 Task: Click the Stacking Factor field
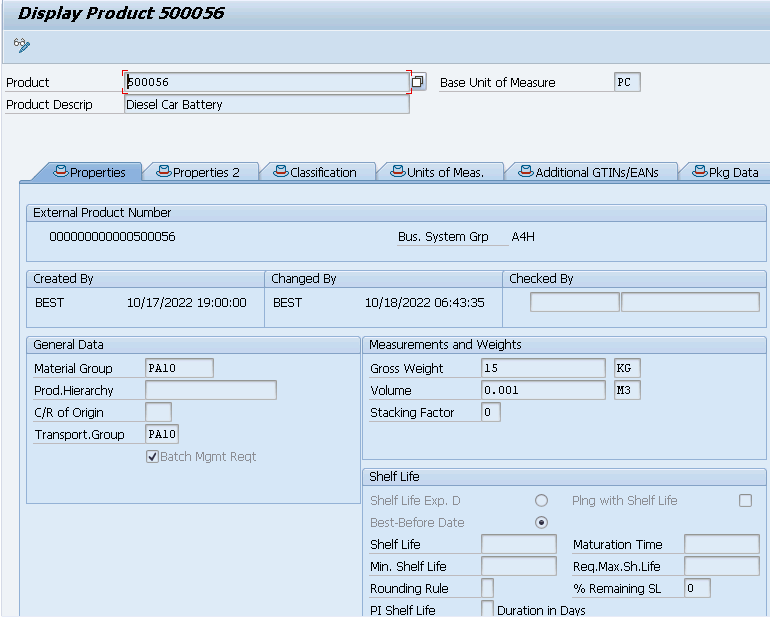click(x=491, y=412)
